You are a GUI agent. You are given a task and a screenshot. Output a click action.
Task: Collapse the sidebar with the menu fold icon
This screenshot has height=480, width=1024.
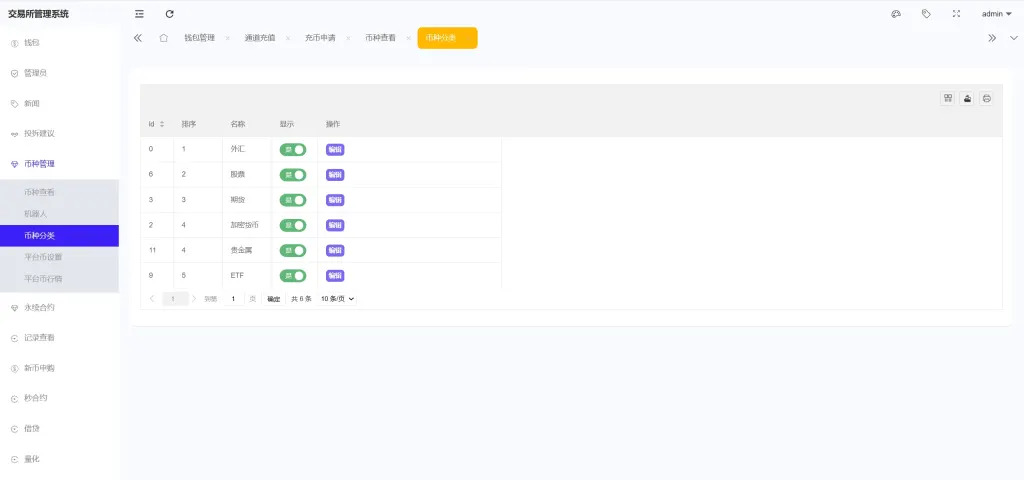[139, 14]
